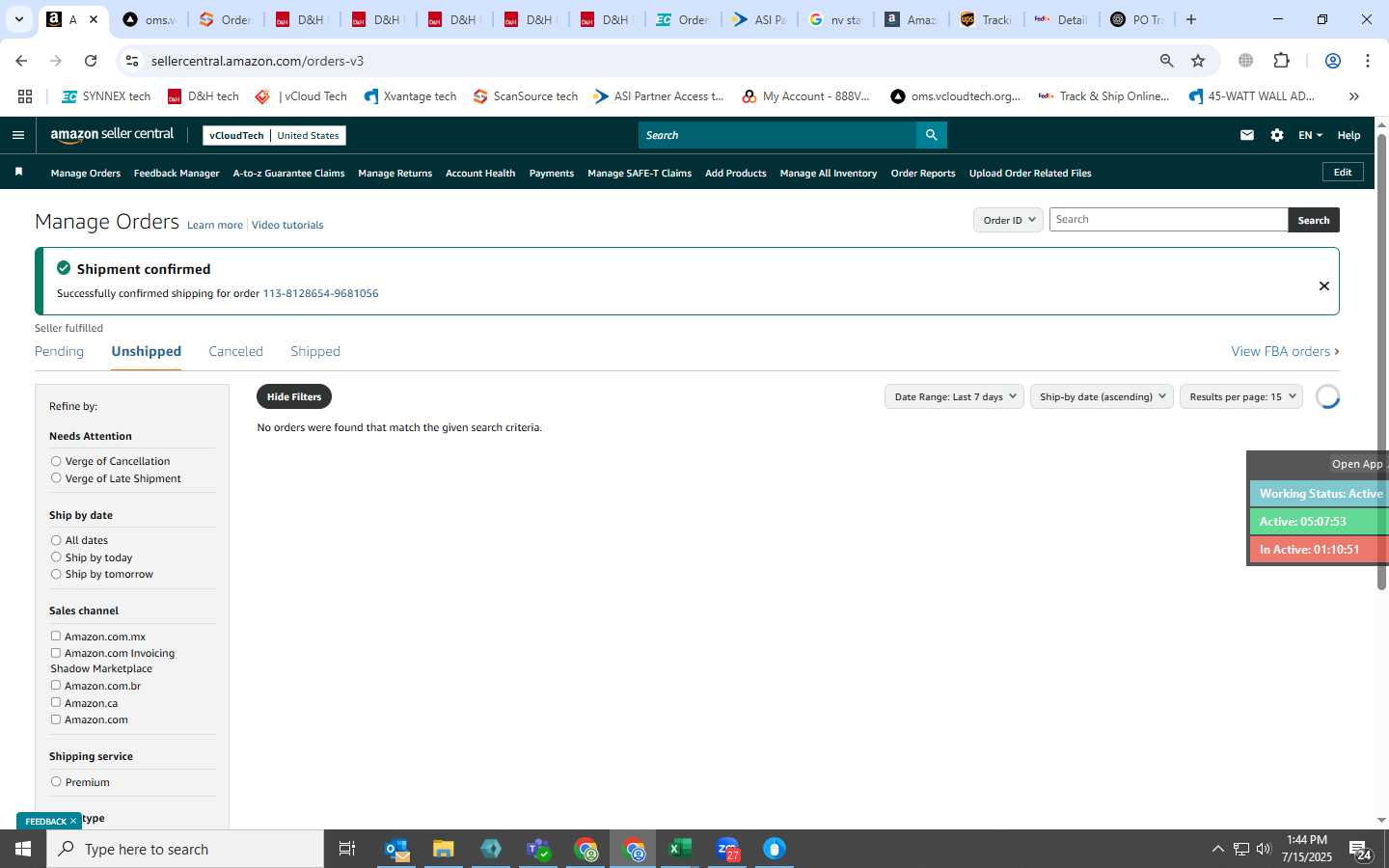Open the Video tutorials link
This screenshot has height=868, width=1389.
pos(287,225)
